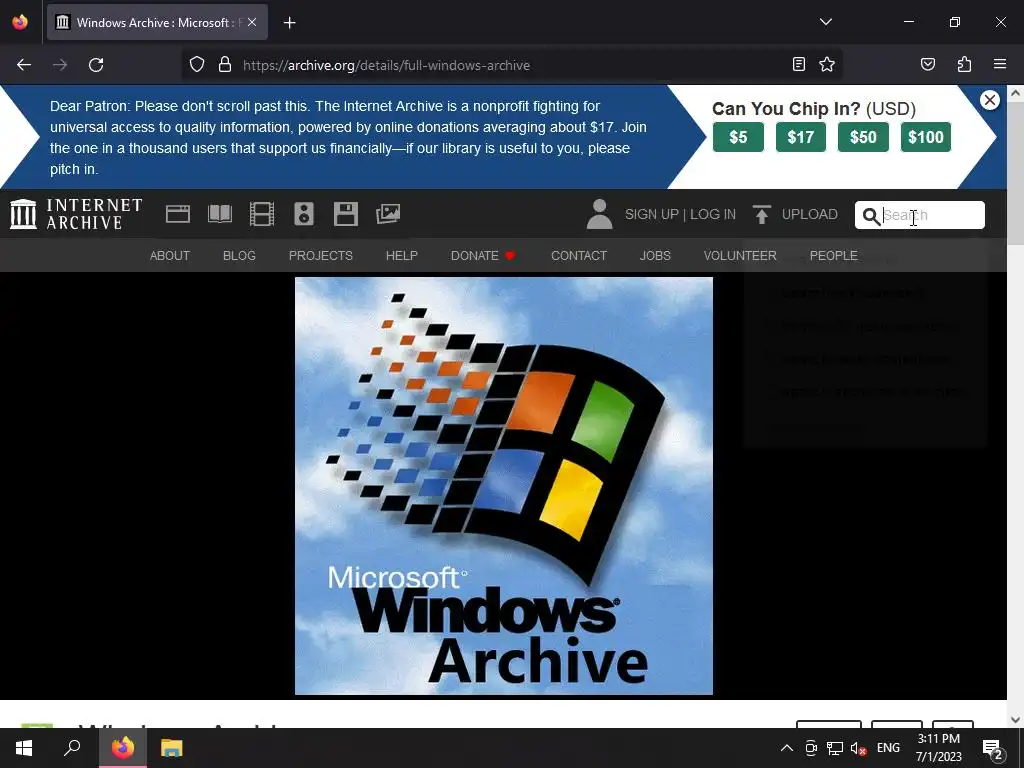Screen dimensions: 1024x768
Task: Open File Explorer from taskbar
Action: (172, 748)
